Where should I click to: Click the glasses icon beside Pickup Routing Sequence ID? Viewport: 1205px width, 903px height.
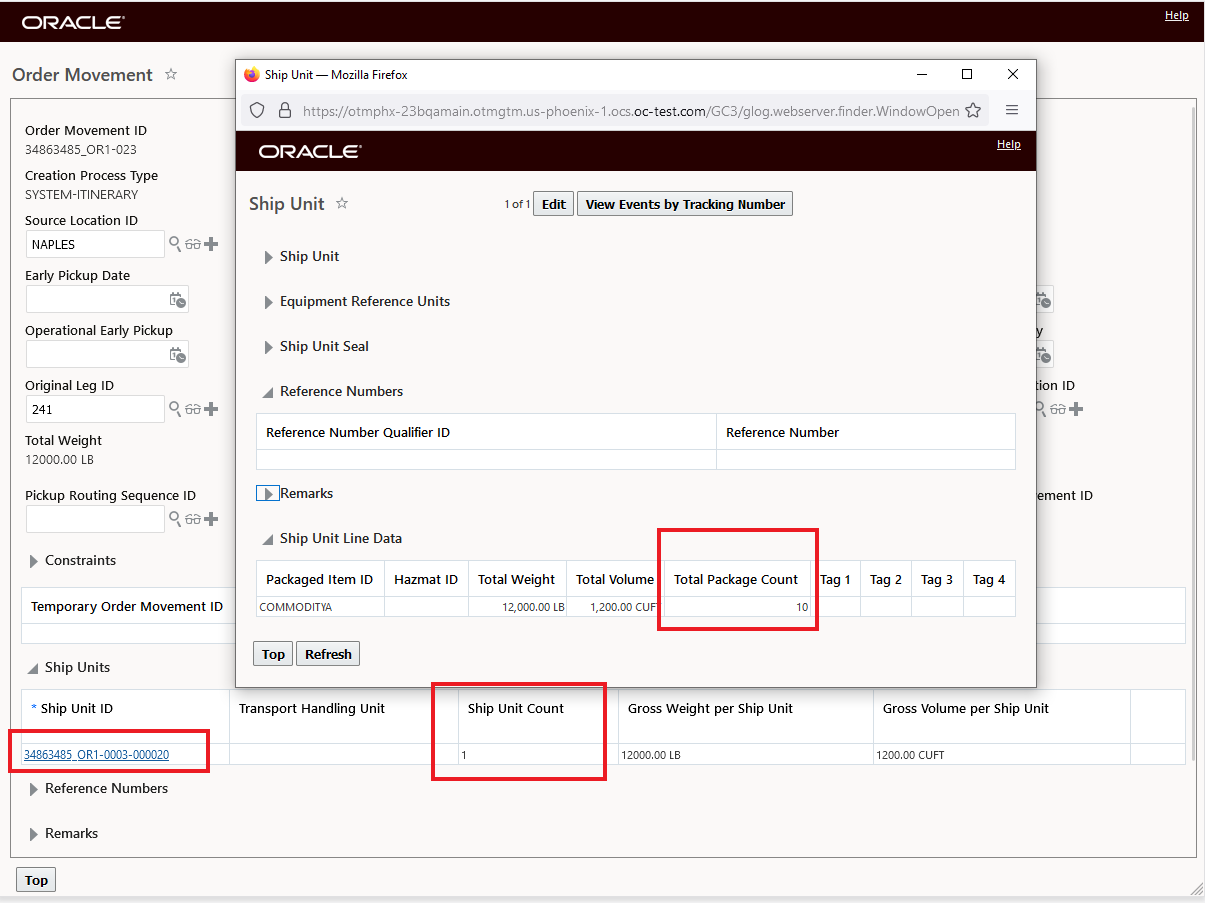pyautogui.click(x=193, y=519)
